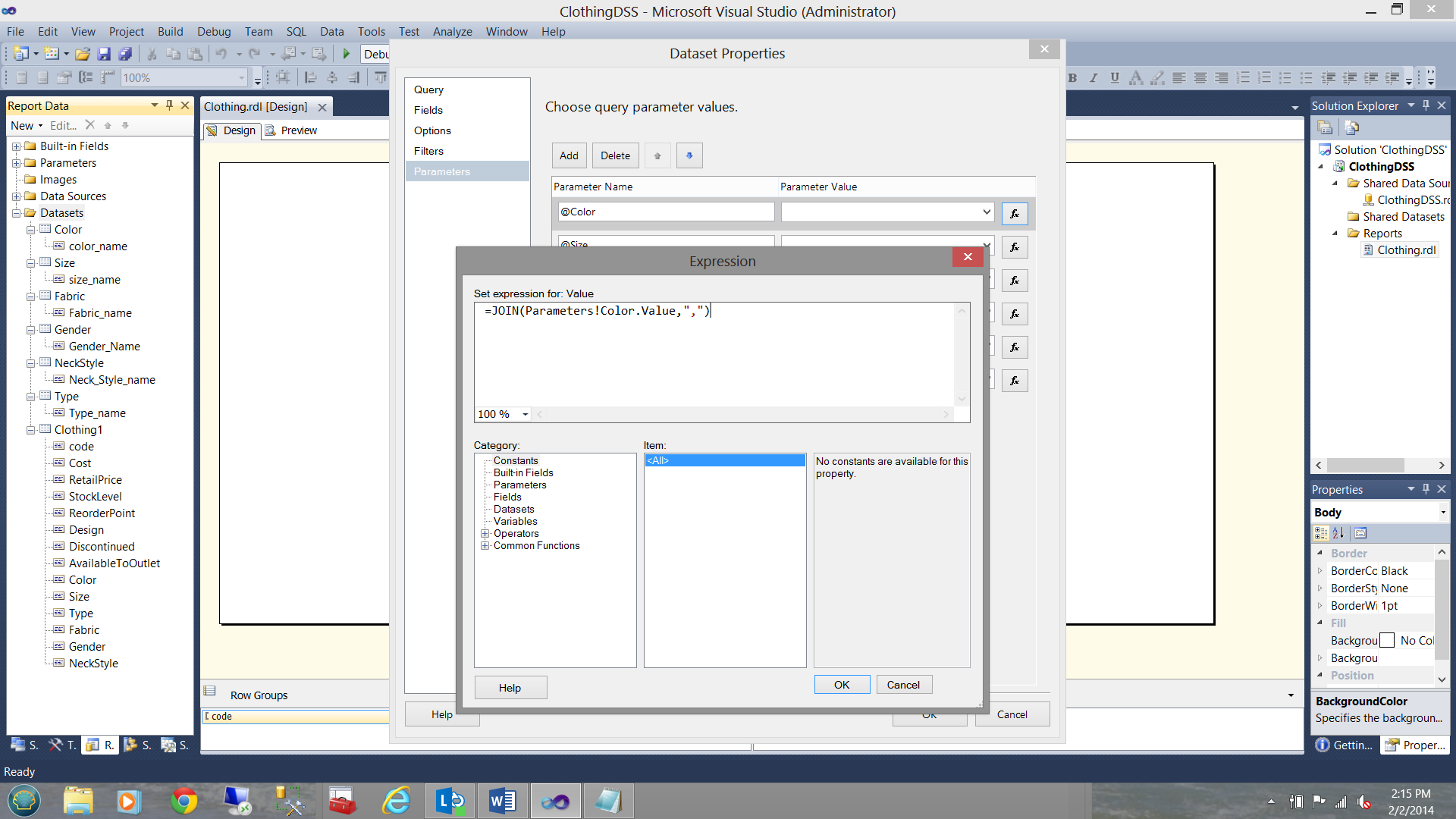Expand the Common Functions category node
Screen dimensions: 1456x819
(x=485, y=546)
